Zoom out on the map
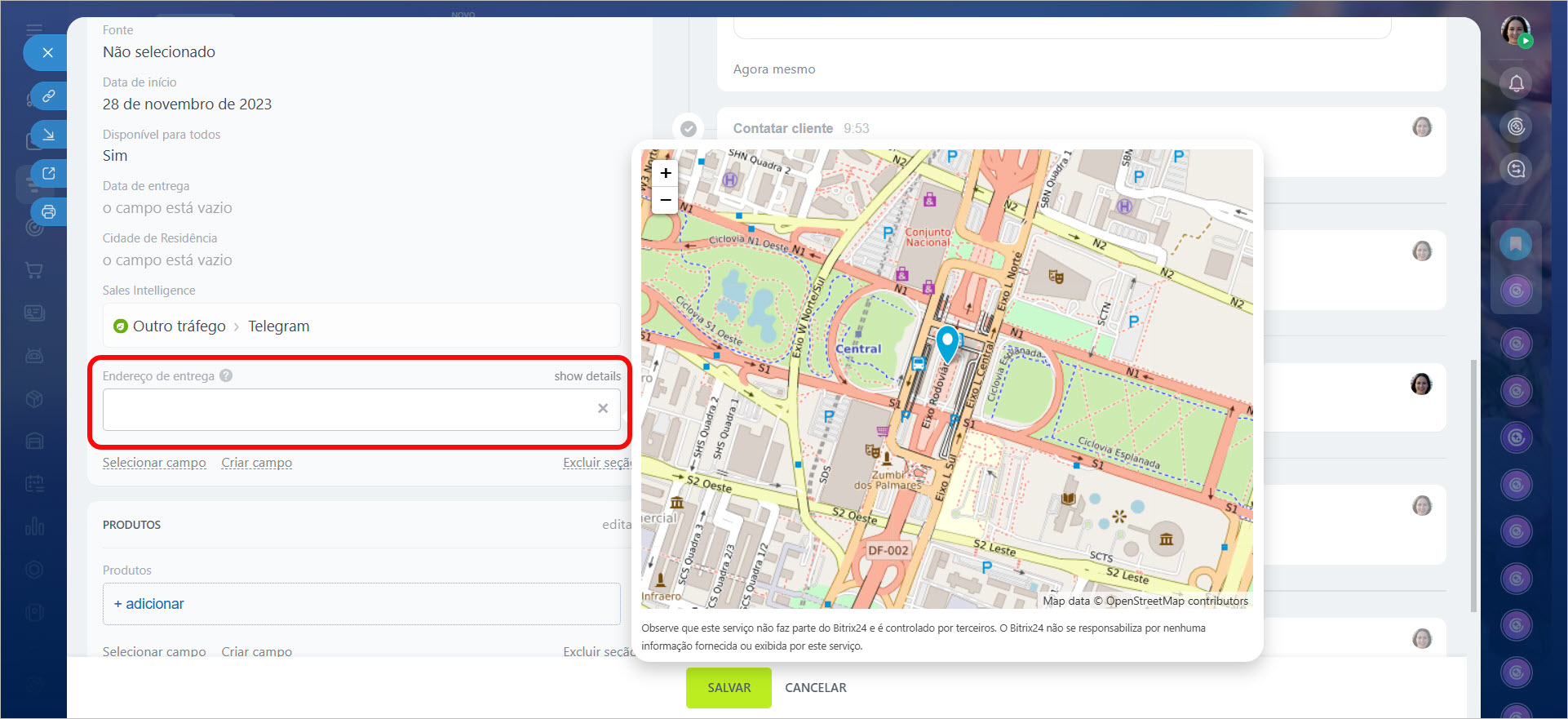The width and height of the screenshot is (1568, 719). 666,200
